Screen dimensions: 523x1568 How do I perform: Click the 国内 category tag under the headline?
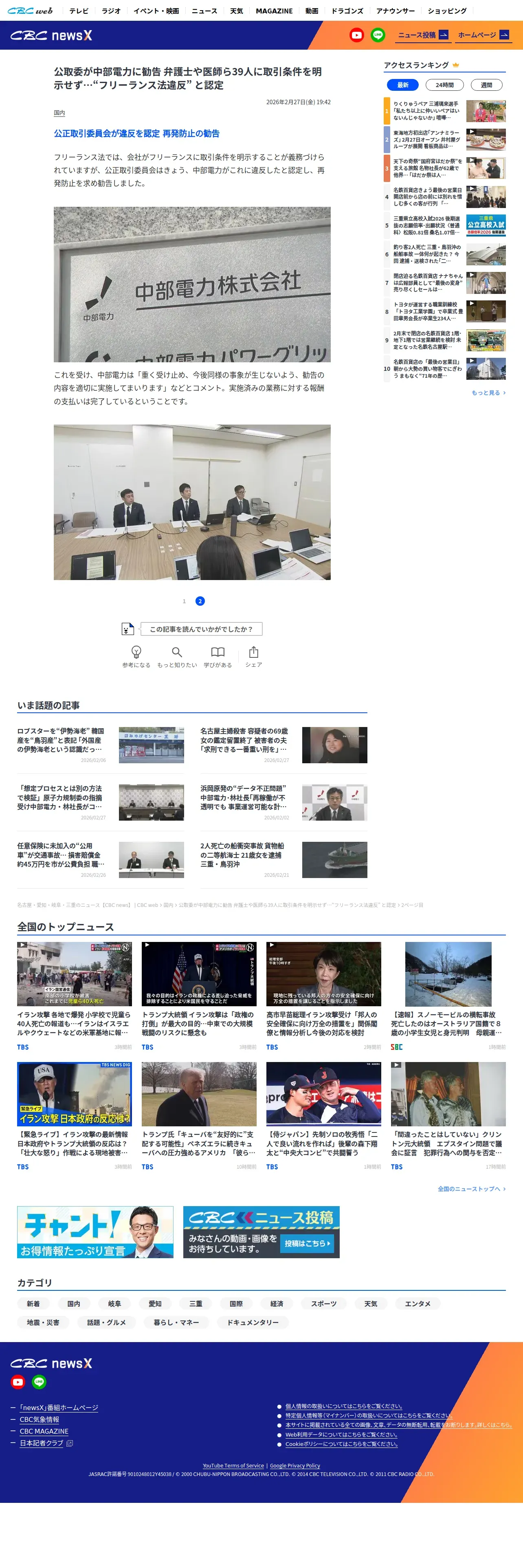click(x=59, y=113)
